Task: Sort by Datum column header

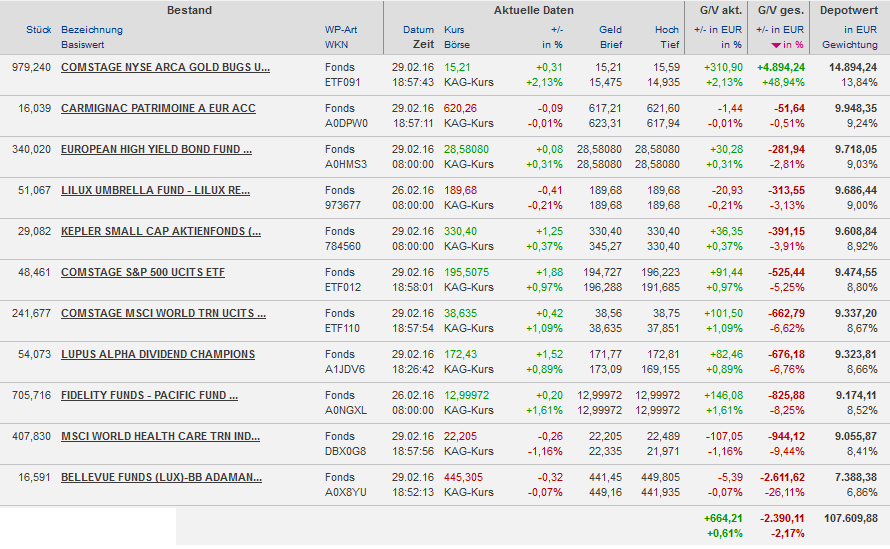Action: pyautogui.click(x=419, y=30)
